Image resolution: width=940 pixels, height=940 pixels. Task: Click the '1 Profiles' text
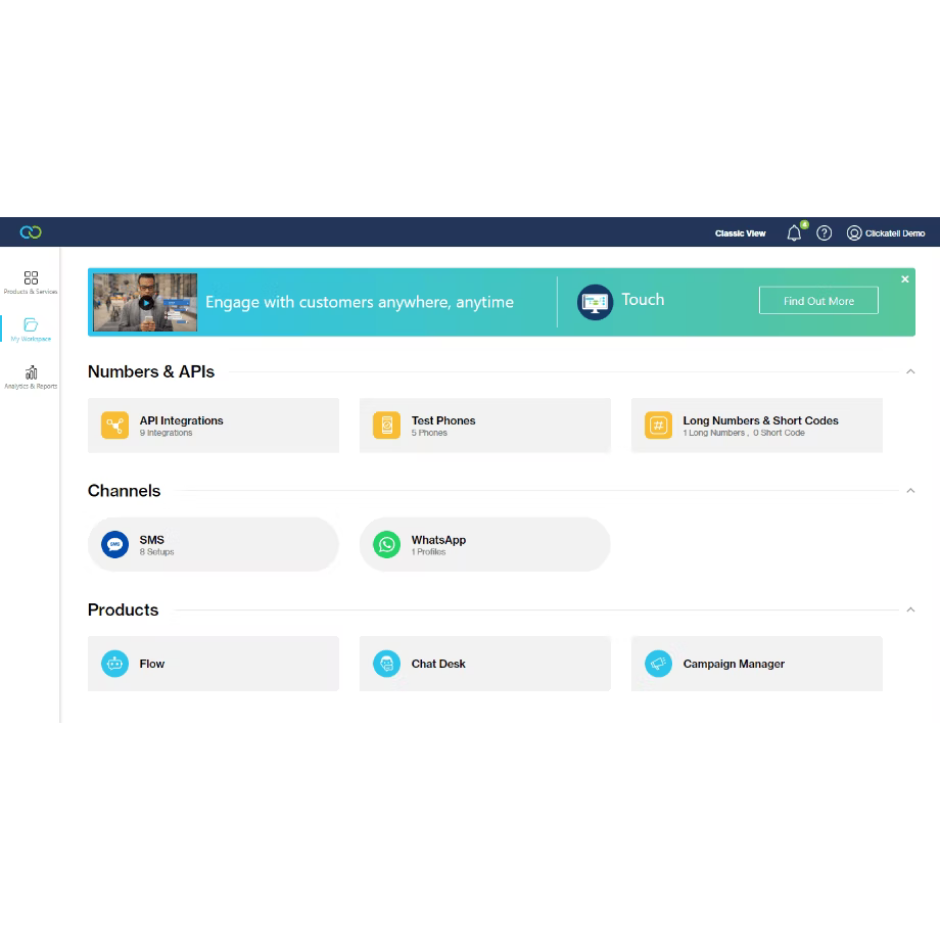pos(428,552)
